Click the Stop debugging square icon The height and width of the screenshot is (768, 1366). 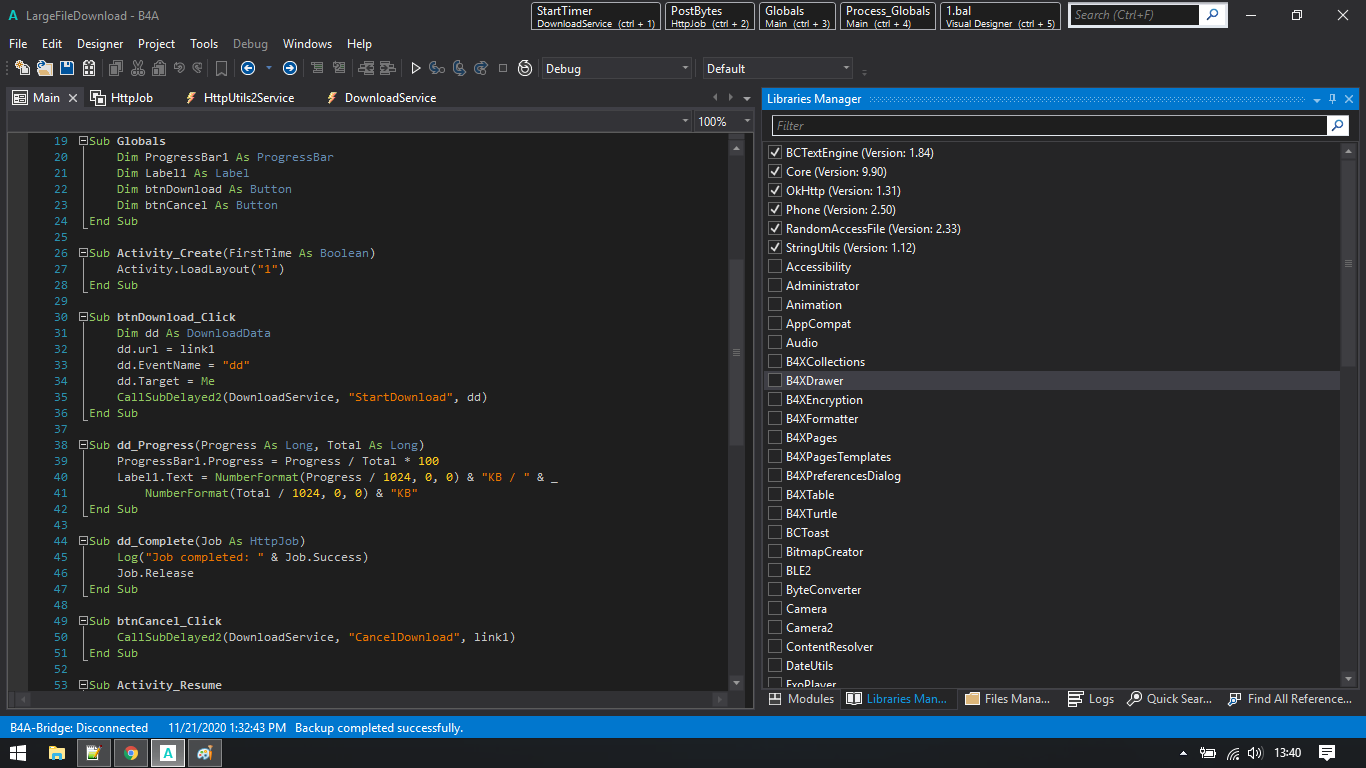point(503,68)
